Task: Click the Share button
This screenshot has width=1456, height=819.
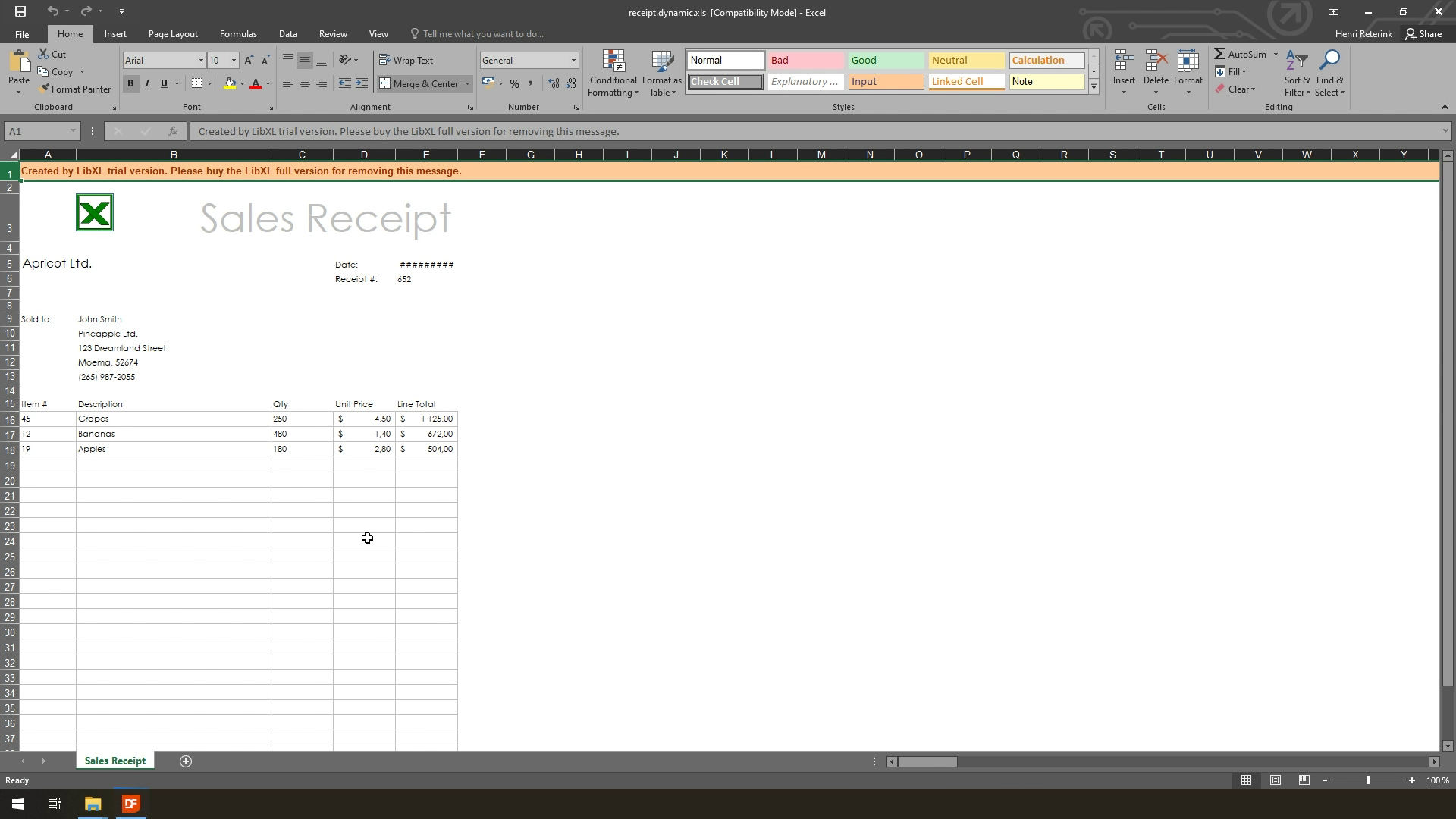Action: (1423, 34)
